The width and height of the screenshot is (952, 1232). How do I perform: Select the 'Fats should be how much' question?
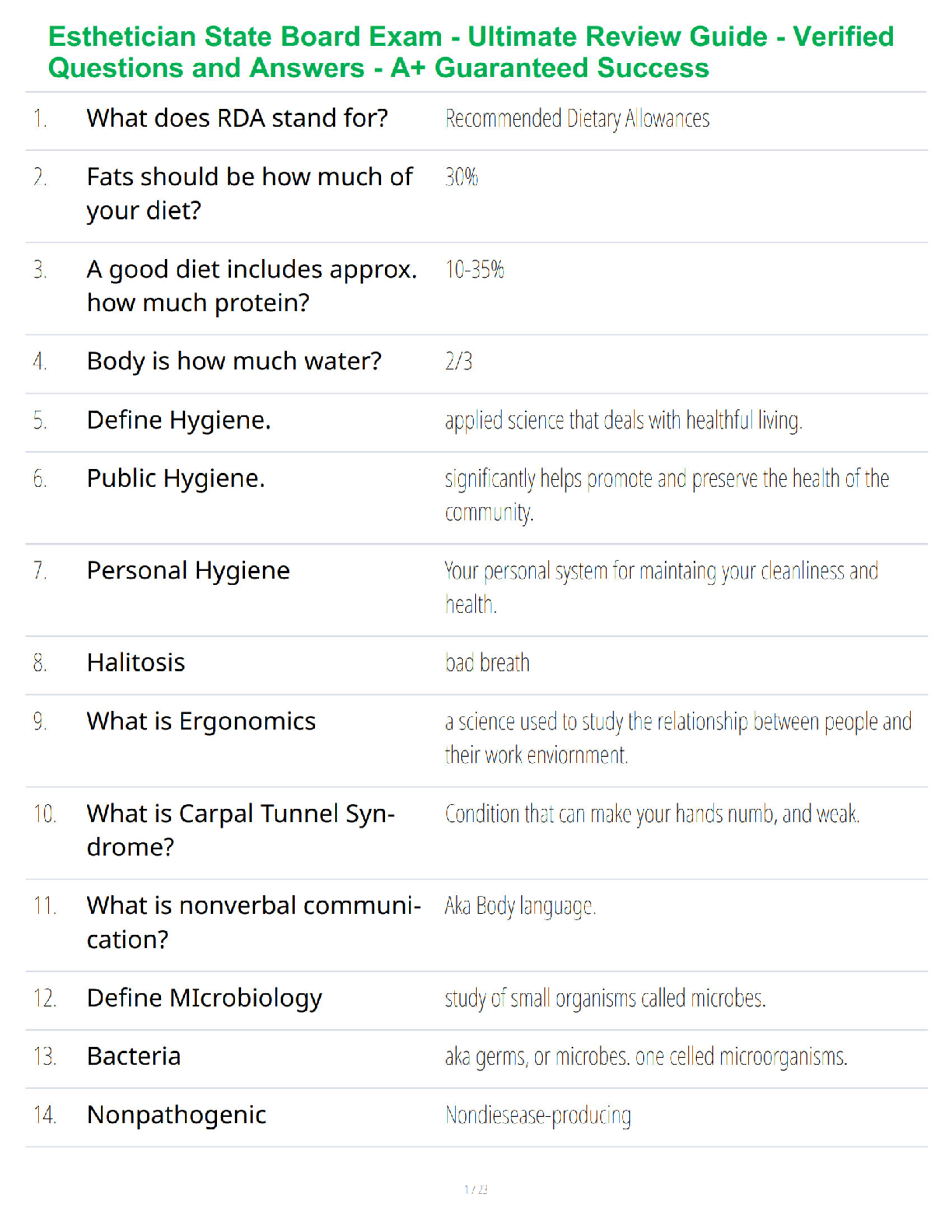click(x=250, y=194)
